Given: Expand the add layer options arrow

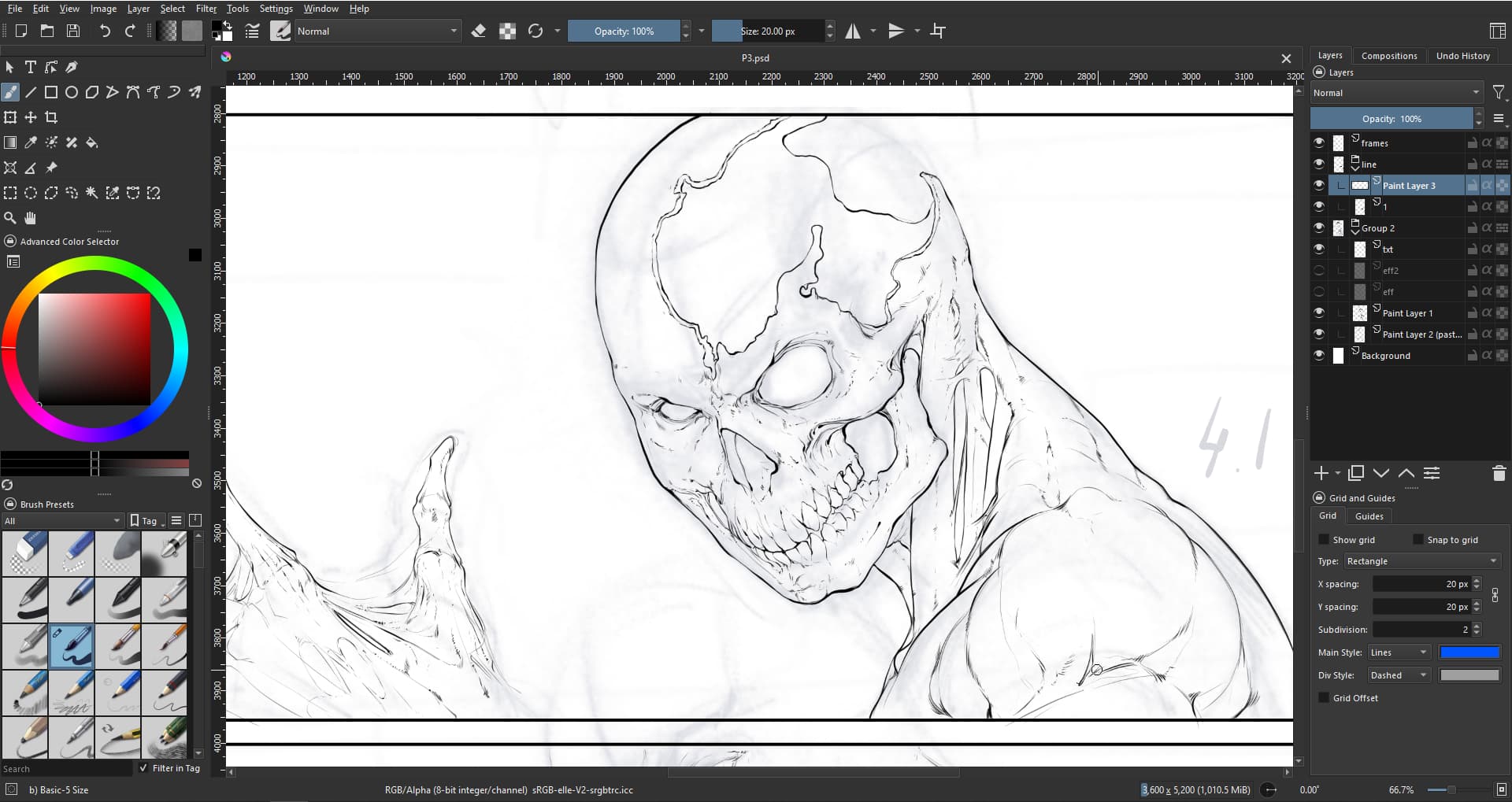Looking at the screenshot, I should coord(1338,473).
